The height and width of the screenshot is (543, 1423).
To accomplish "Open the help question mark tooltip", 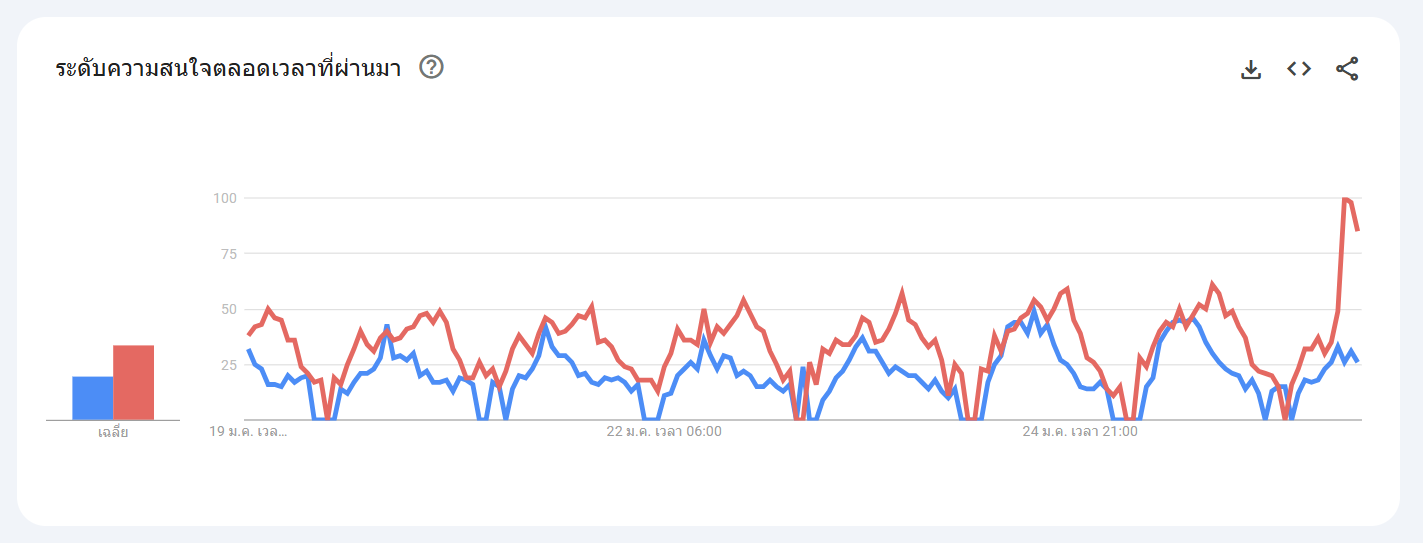I will (x=431, y=67).
